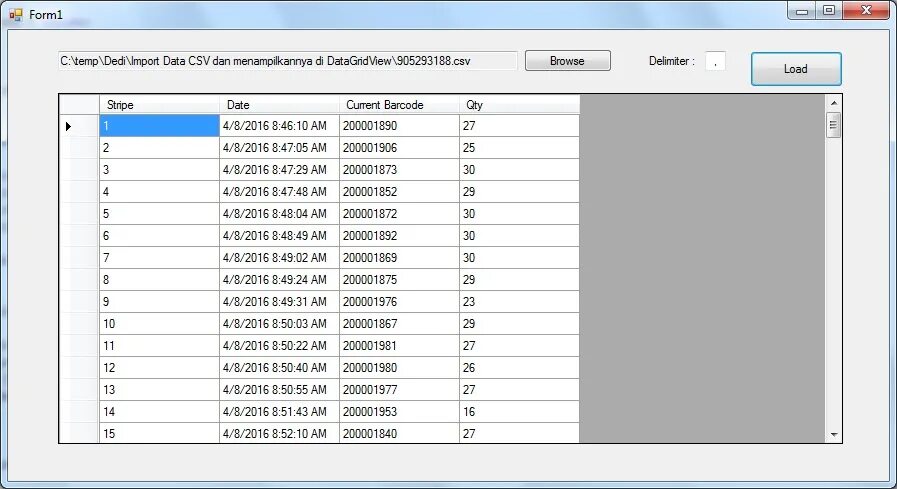Click the Delimiter input field
The height and width of the screenshot is (489, 897).
pos(715,61)
